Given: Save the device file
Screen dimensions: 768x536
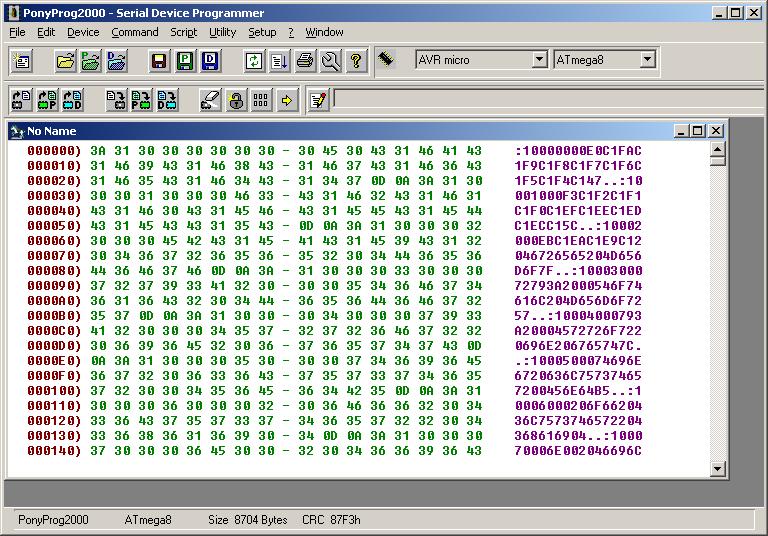Looking at the screenshot, I should coord(159,61).
